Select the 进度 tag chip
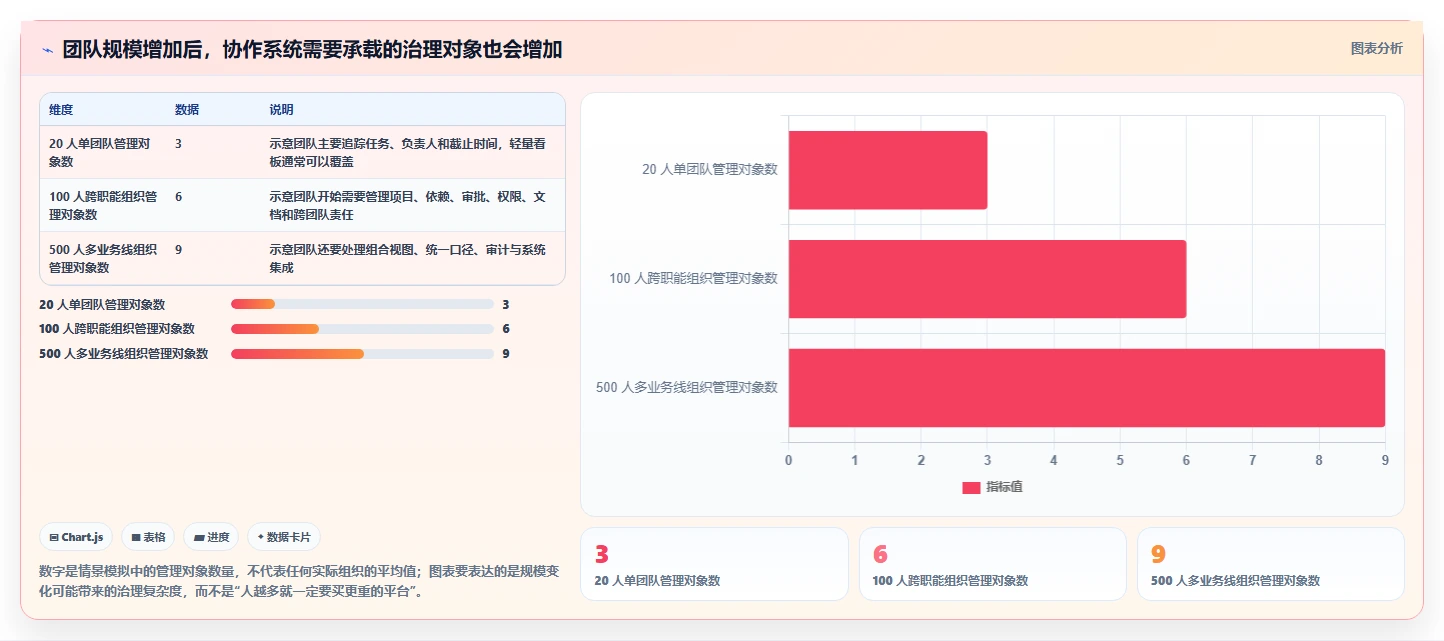 (x=211, y=537)
